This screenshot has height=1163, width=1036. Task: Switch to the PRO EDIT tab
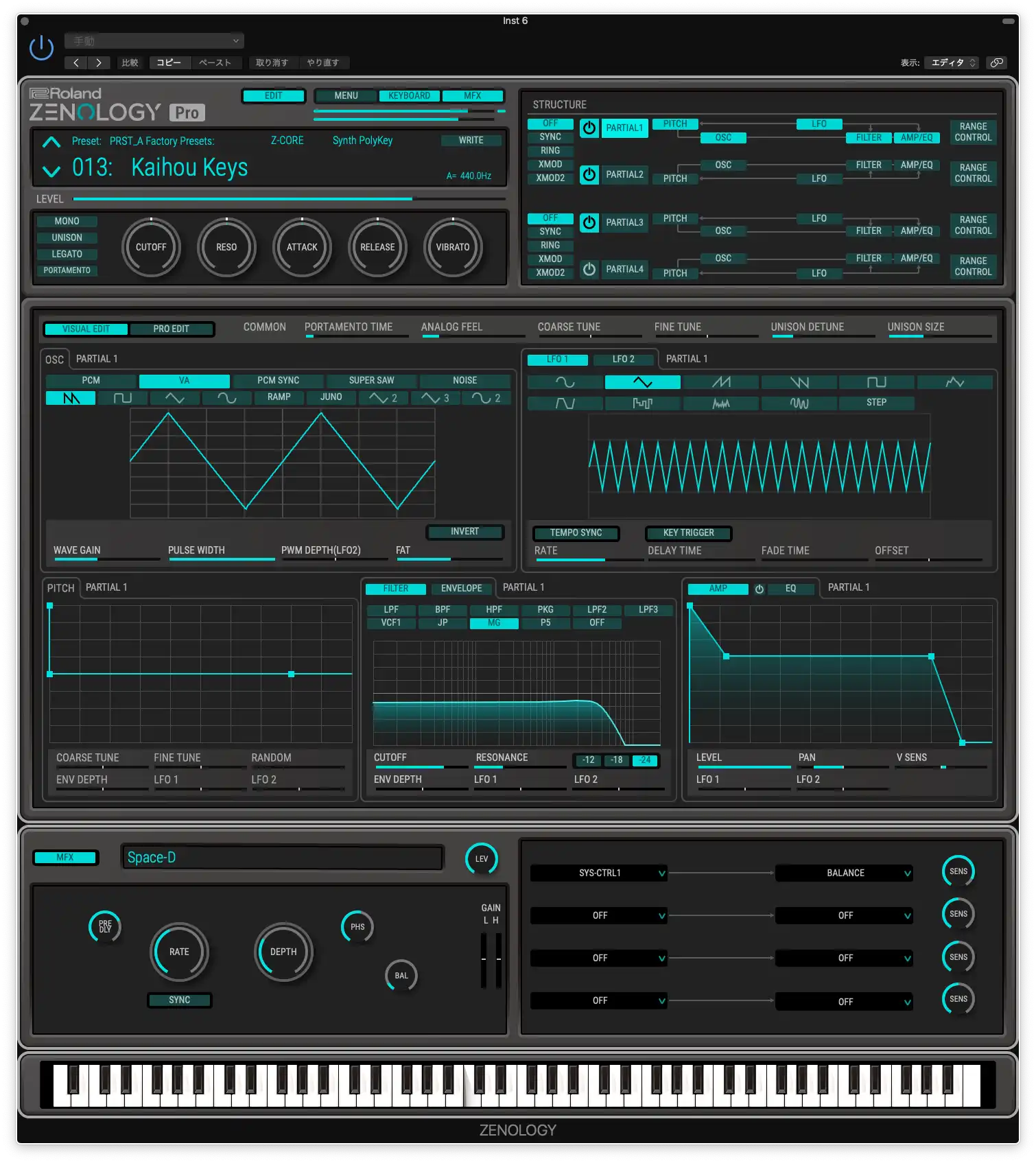pos(171,329)
